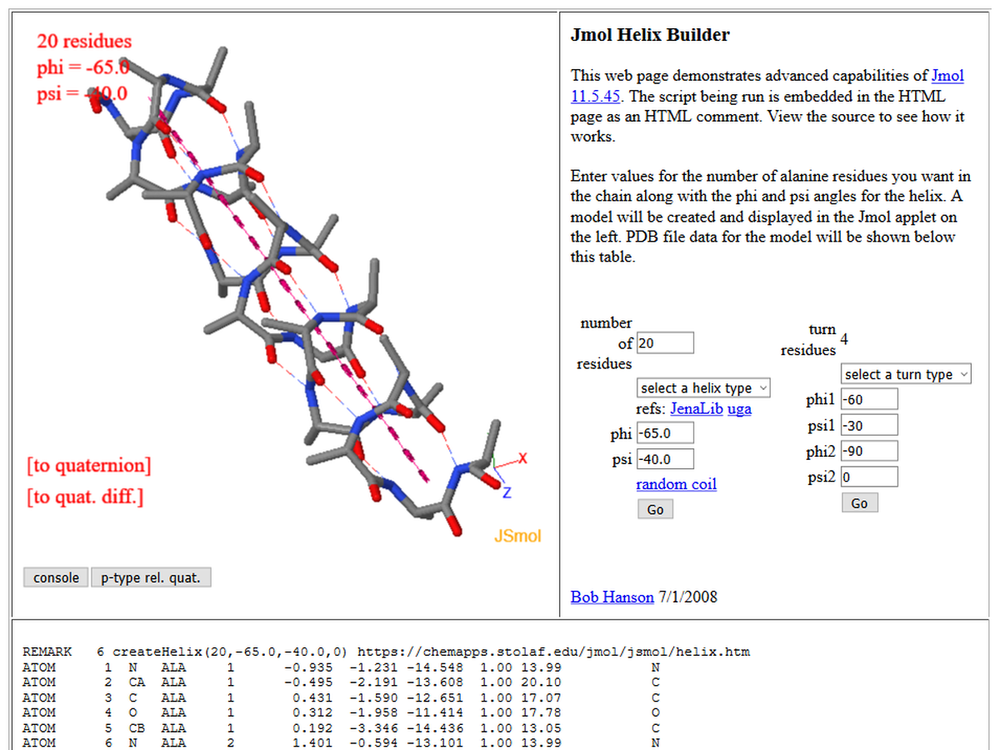Click the REMARK createHelix line in PDB output
The image size is (1000, 750).
386,652
